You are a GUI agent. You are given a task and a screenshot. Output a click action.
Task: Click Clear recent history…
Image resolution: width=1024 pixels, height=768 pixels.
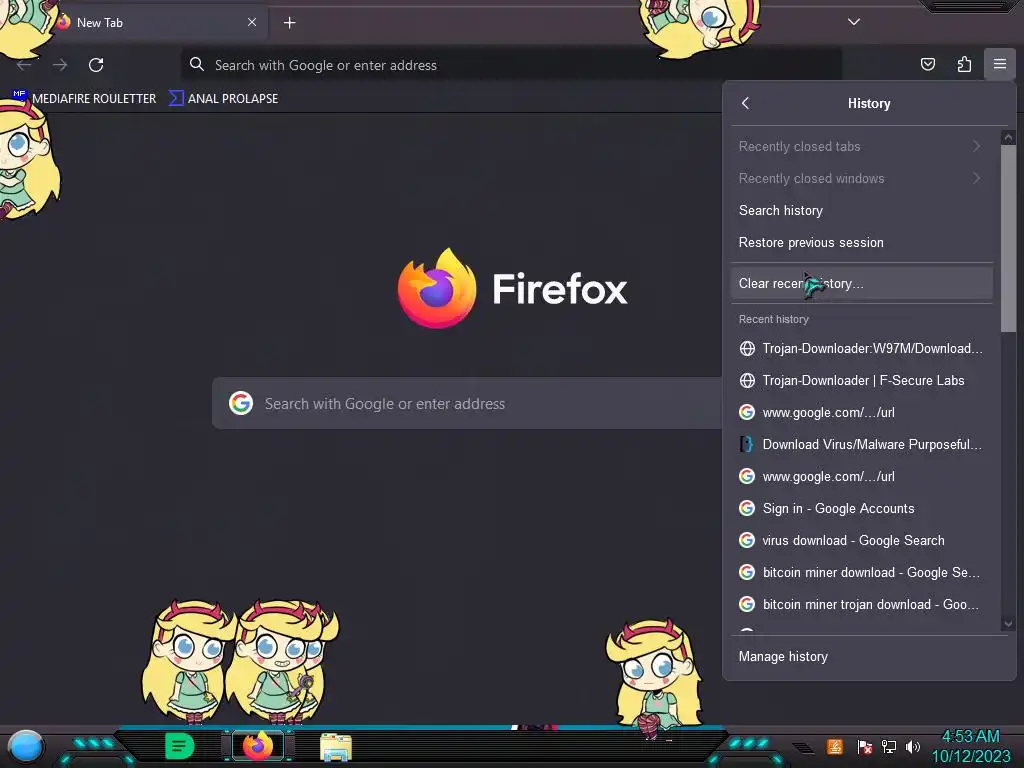861,283
